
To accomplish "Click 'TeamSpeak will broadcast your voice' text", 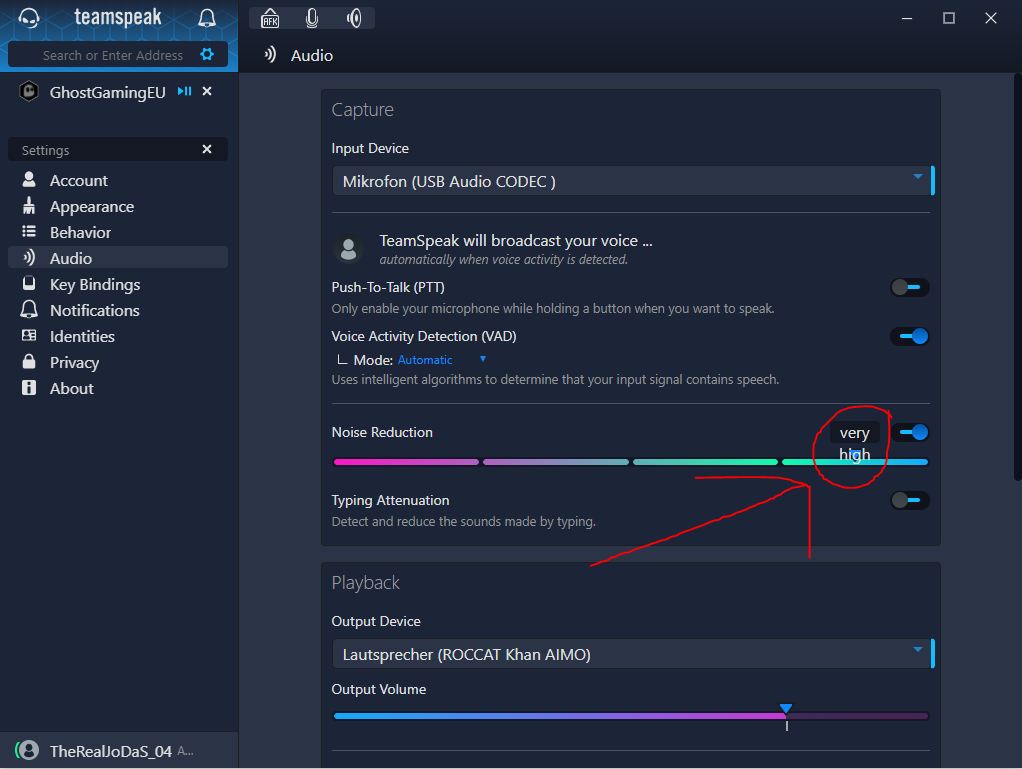I will click(x=516, y=240).
